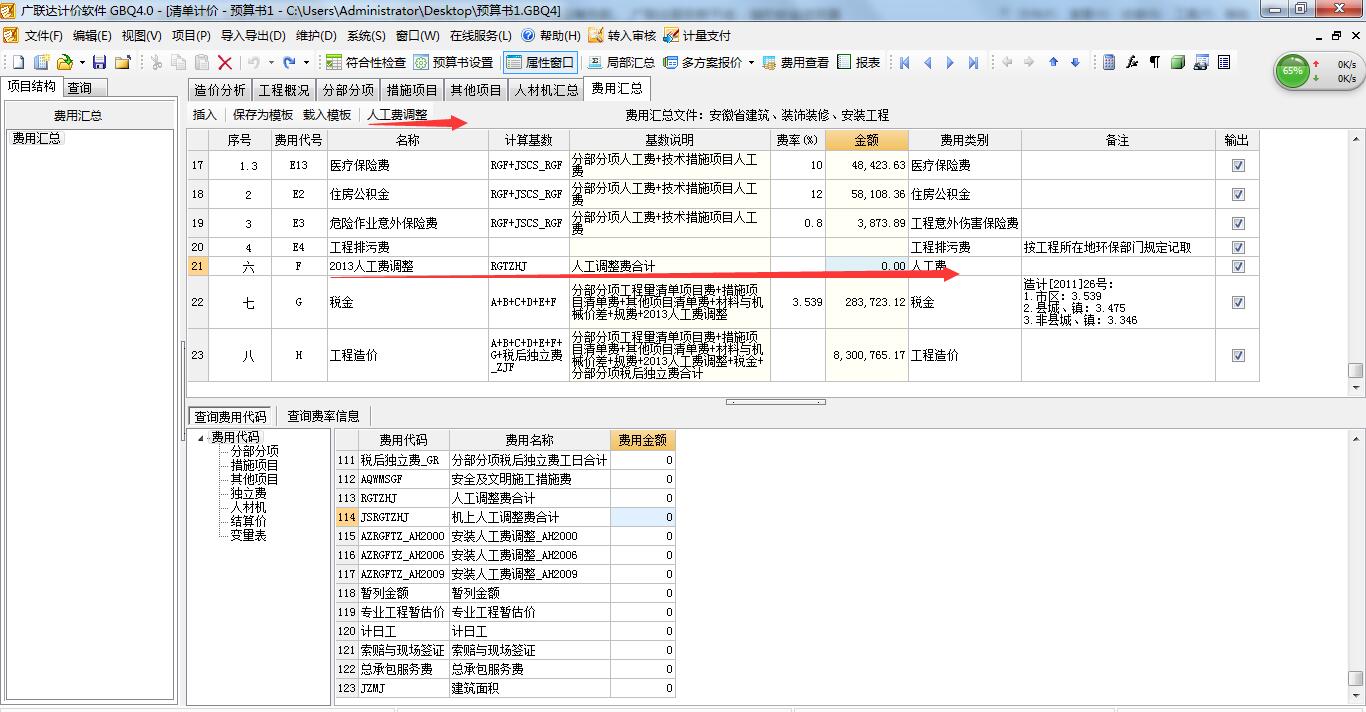Image resolution: width=1366 pixels, height=712 pixels.
Task: Click the green 3D cube icon
Action: [1178, 62]
